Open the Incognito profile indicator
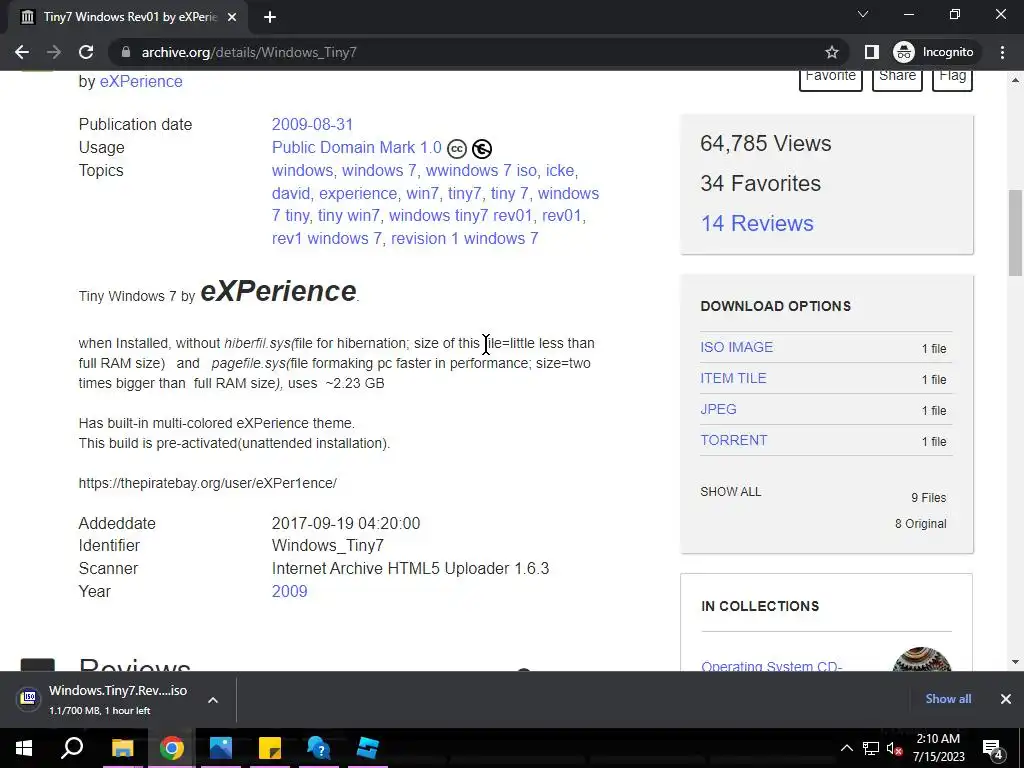Screen dimensions: 1024x768 click(x=935, y=52)
